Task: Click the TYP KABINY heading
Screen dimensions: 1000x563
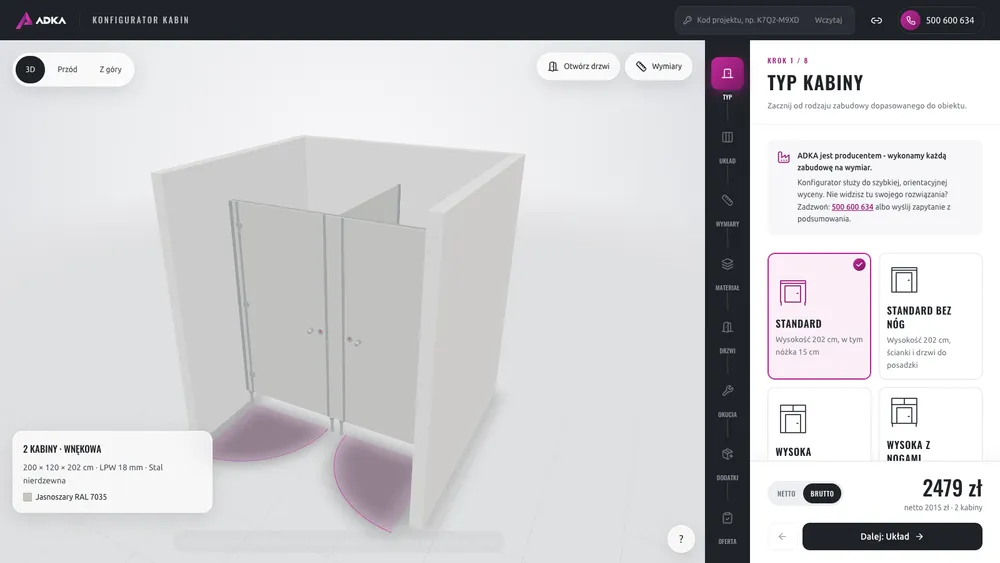Action: (815, 82)
